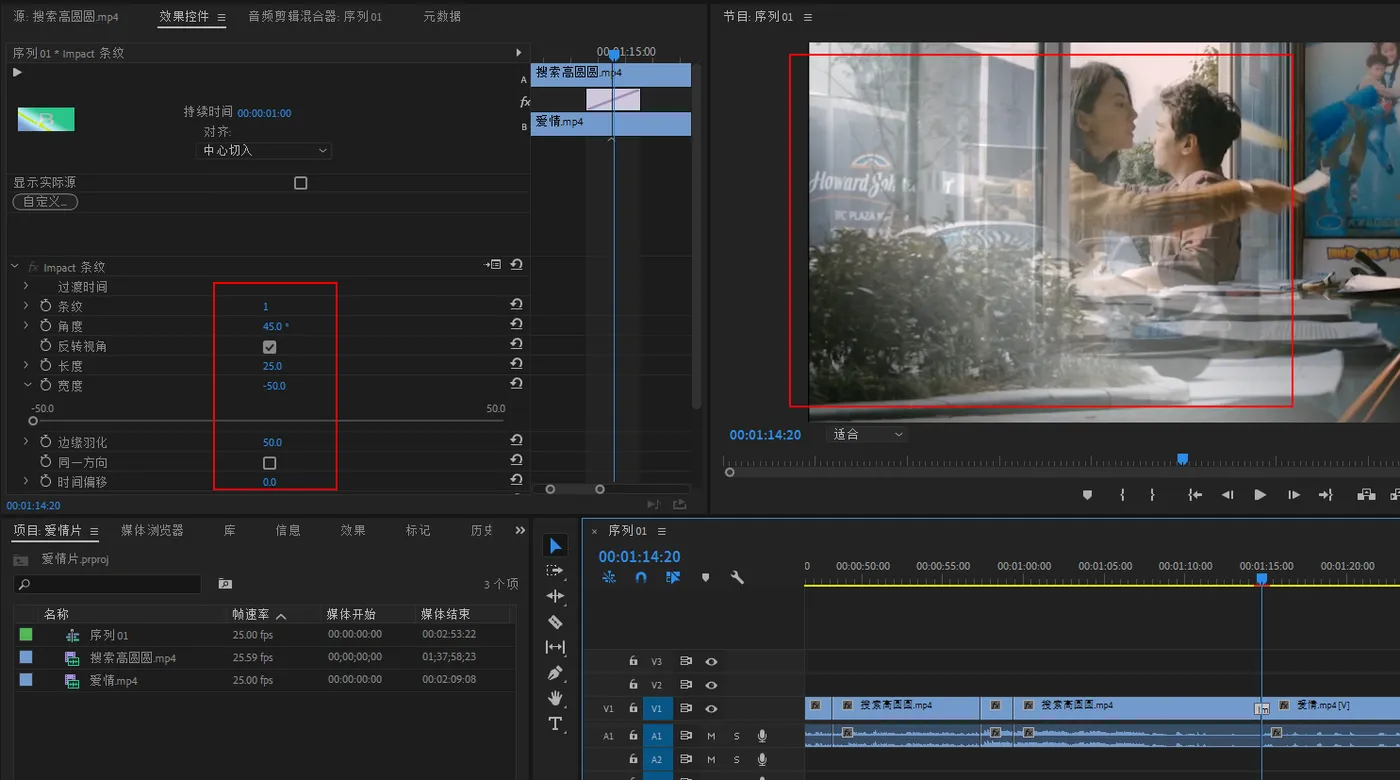Add marker in timeline panel
This screenshot has width=1400, height=780.
[x=705, y=577]
